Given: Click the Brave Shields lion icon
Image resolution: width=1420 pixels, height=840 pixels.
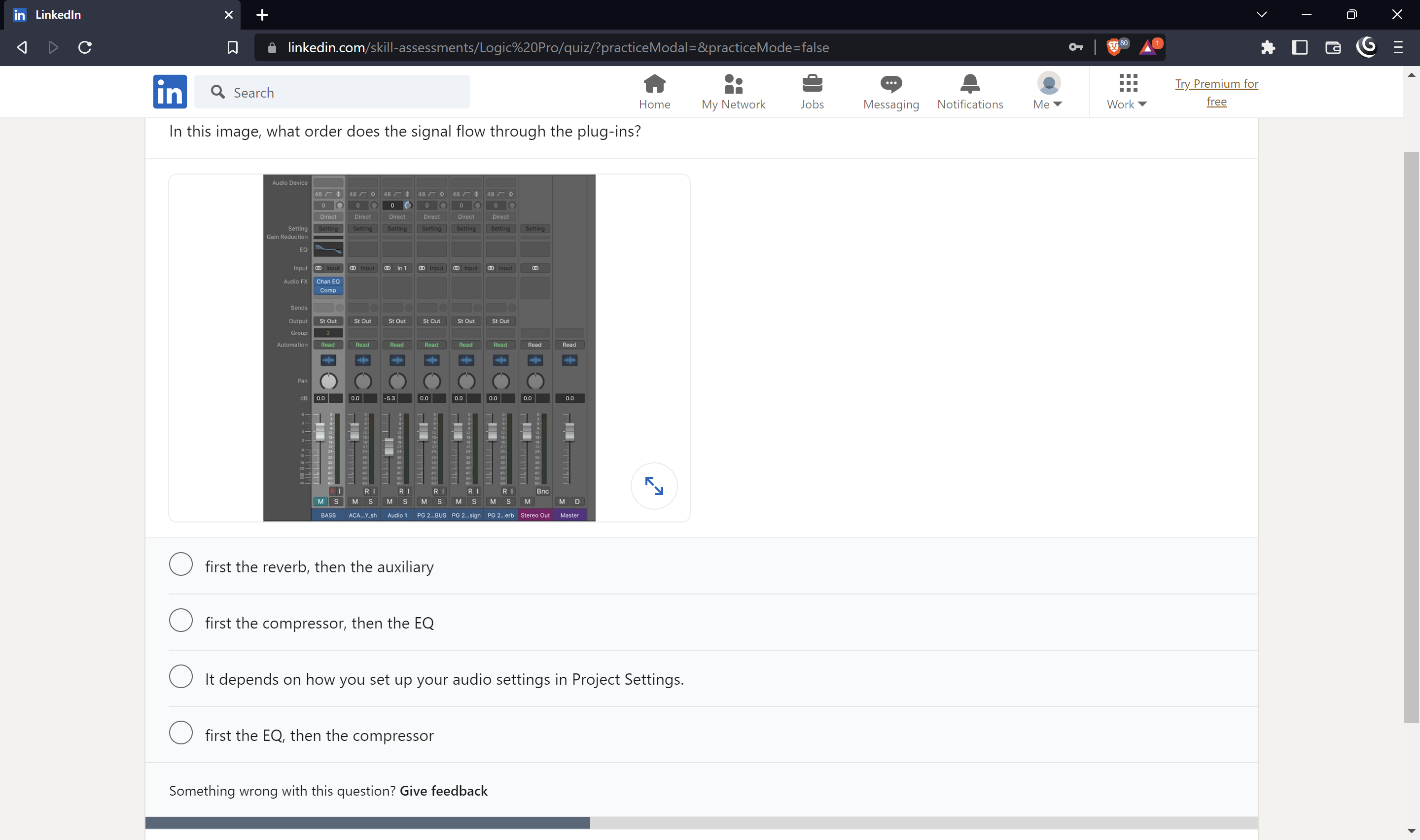Looking at the screenshot, I should [1113, 47].
